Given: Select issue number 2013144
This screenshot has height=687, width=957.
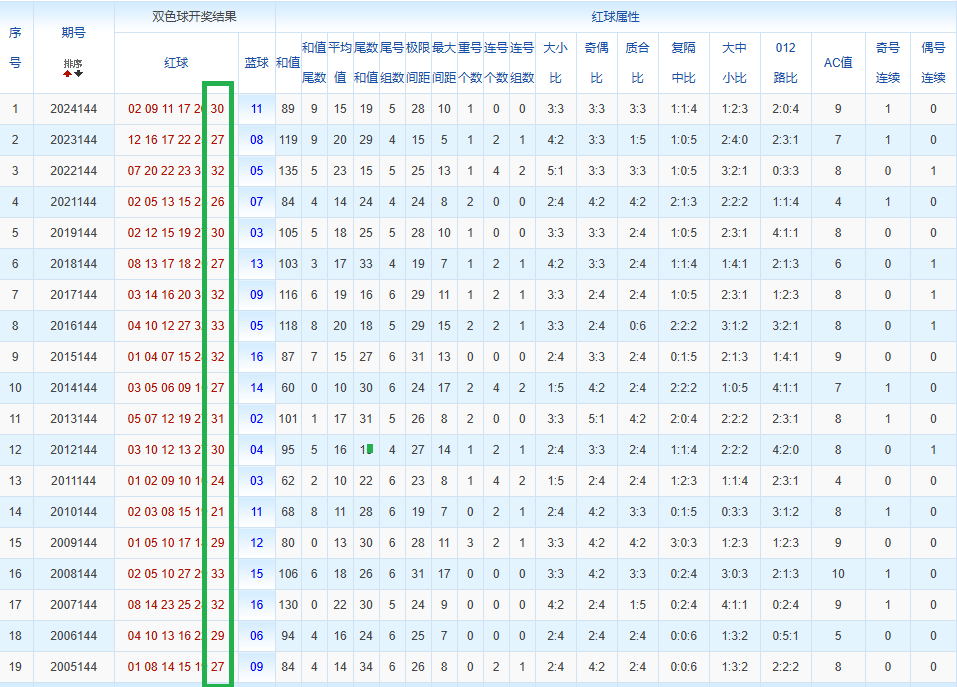Looking at the screenshot, I should [x=73, y=419].
